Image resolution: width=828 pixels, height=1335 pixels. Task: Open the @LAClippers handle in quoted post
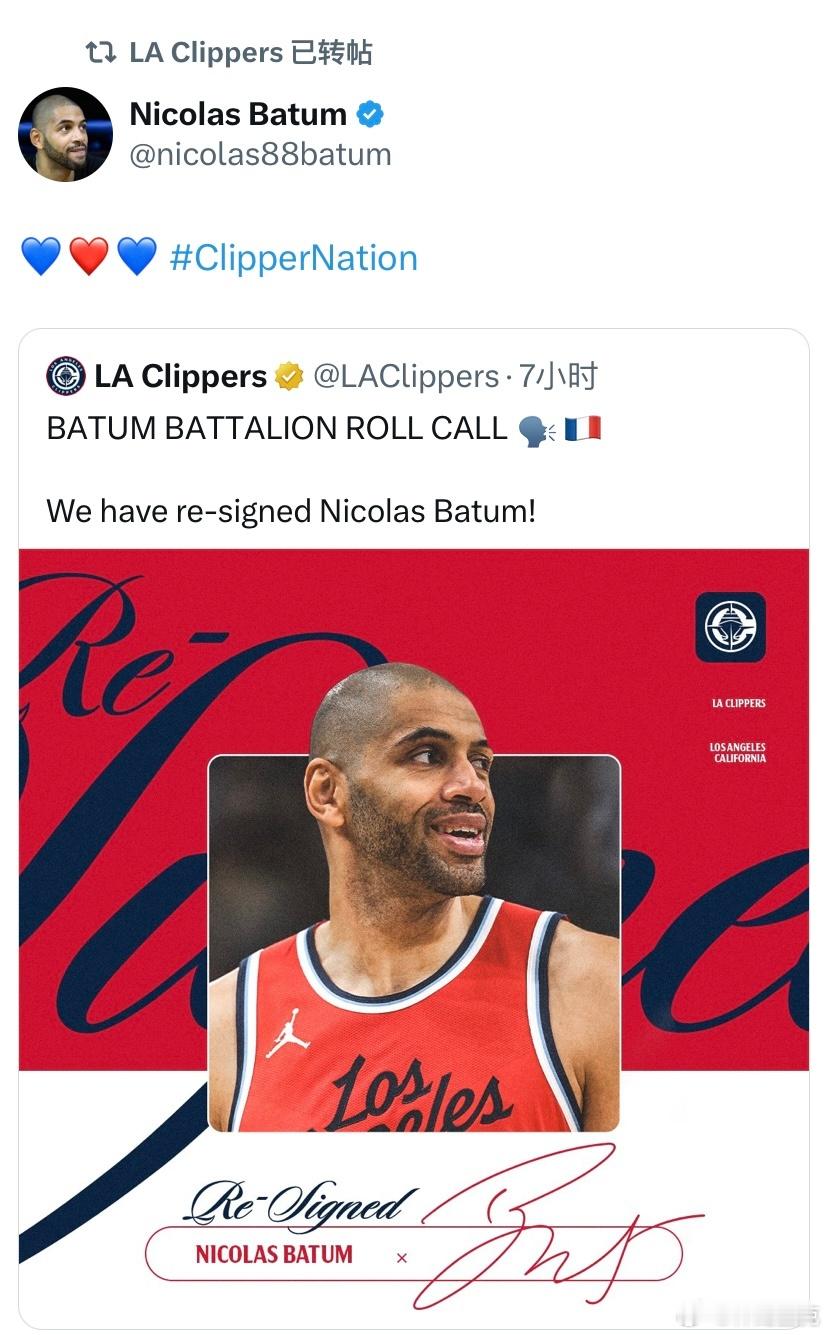coord(406,376)
